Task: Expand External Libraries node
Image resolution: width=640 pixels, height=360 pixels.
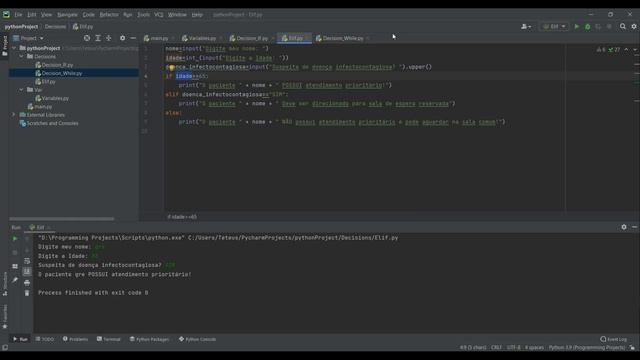Action: coord(14,115)
